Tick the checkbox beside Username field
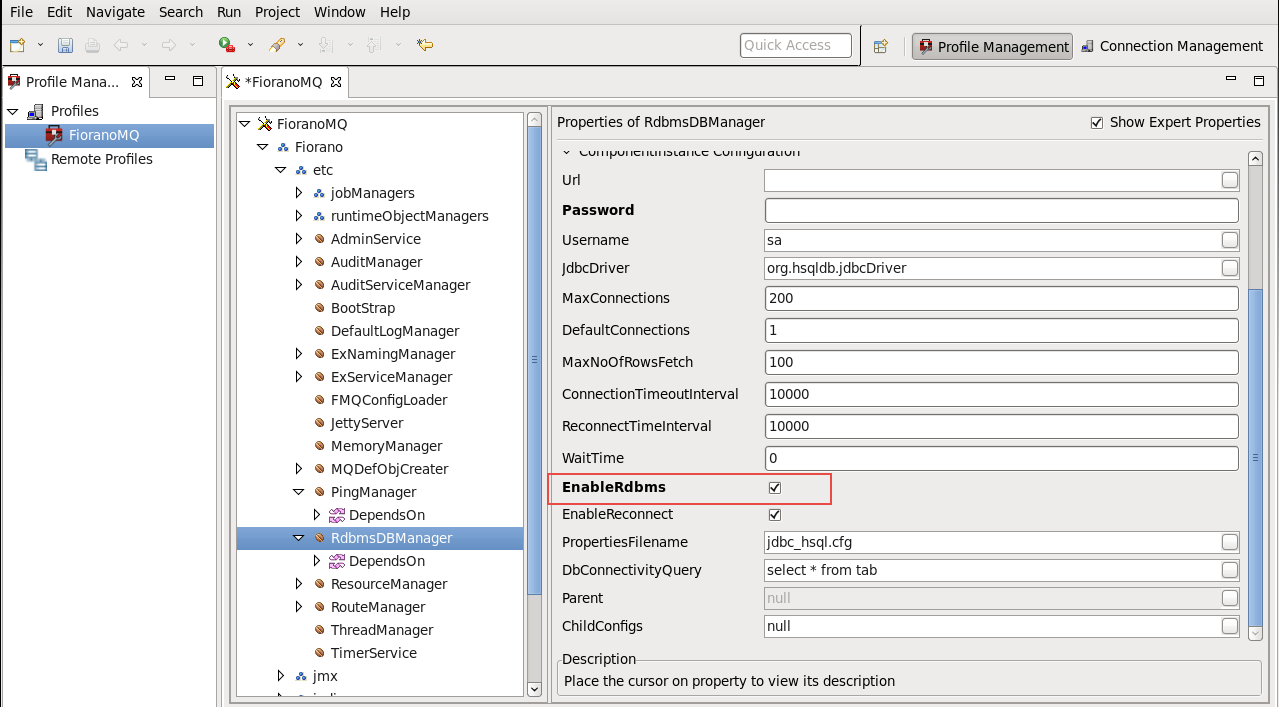 click(1230, 240)
